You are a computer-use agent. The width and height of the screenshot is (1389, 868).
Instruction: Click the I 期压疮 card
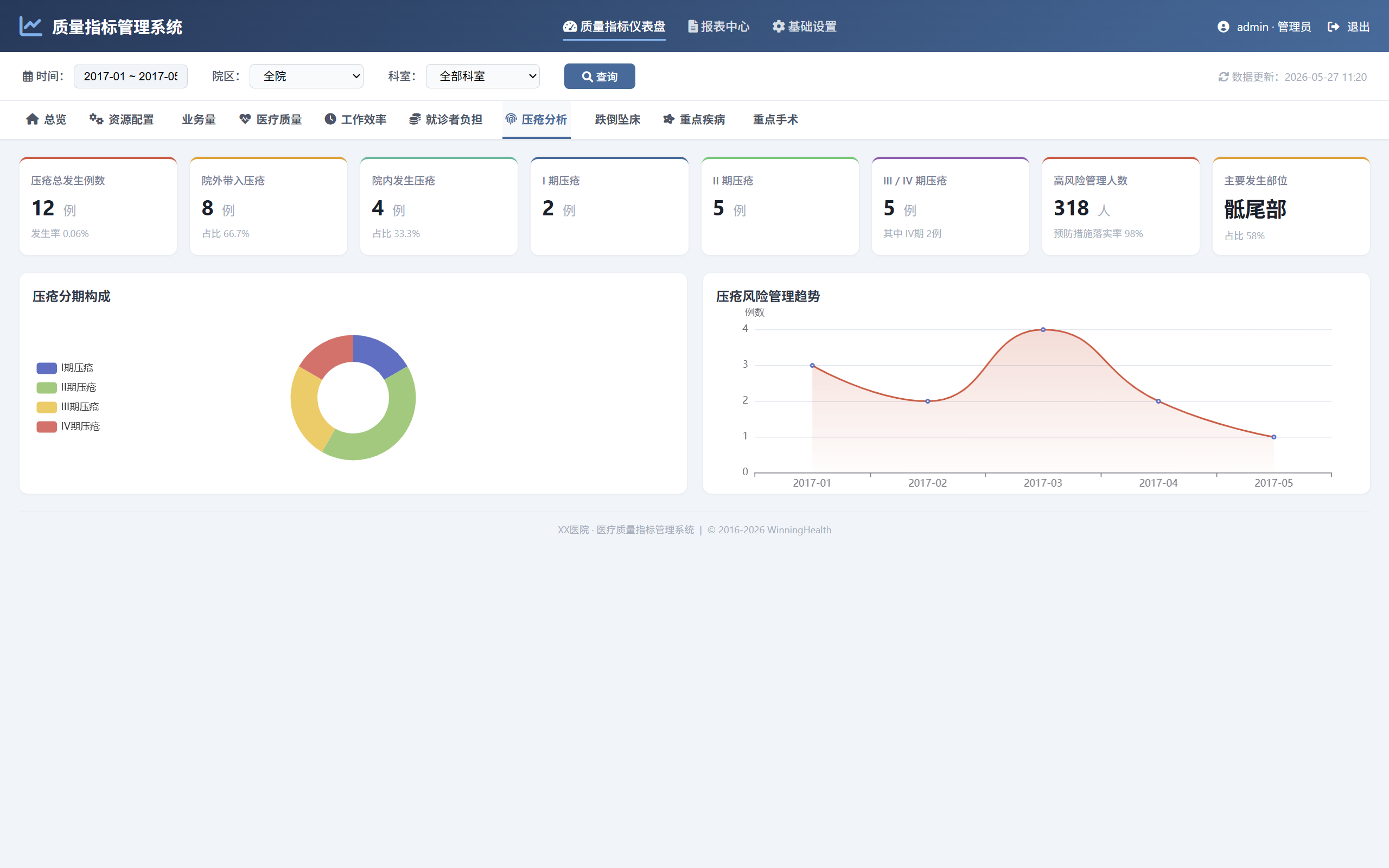(x=609, y=206)
